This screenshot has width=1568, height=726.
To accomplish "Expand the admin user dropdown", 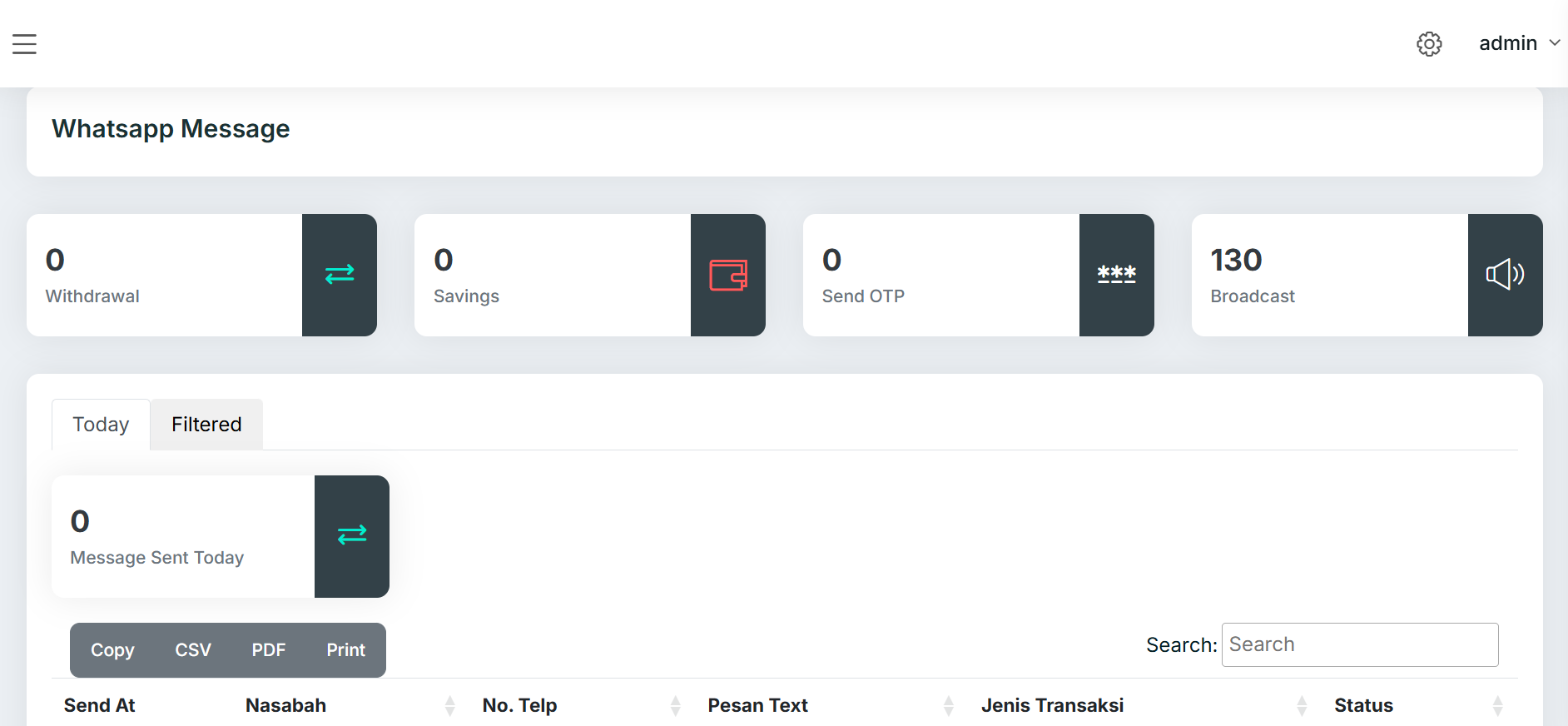I will click(x=1519, y=43).
